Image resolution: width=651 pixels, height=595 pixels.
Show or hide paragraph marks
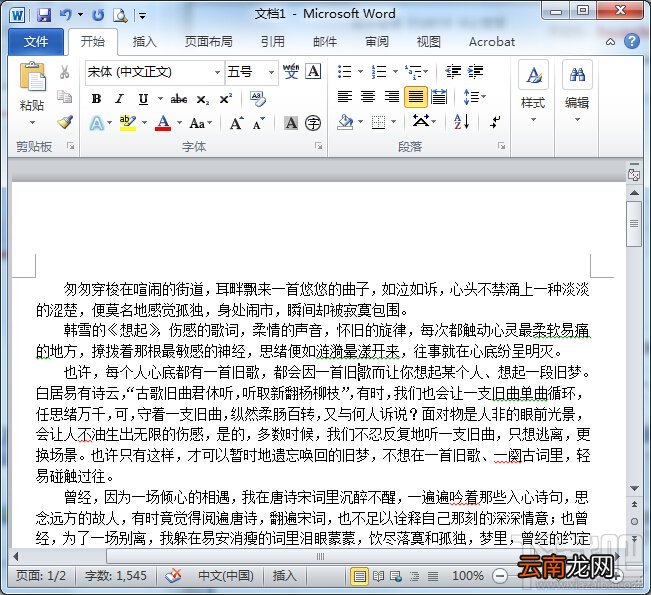pos(494,122)
